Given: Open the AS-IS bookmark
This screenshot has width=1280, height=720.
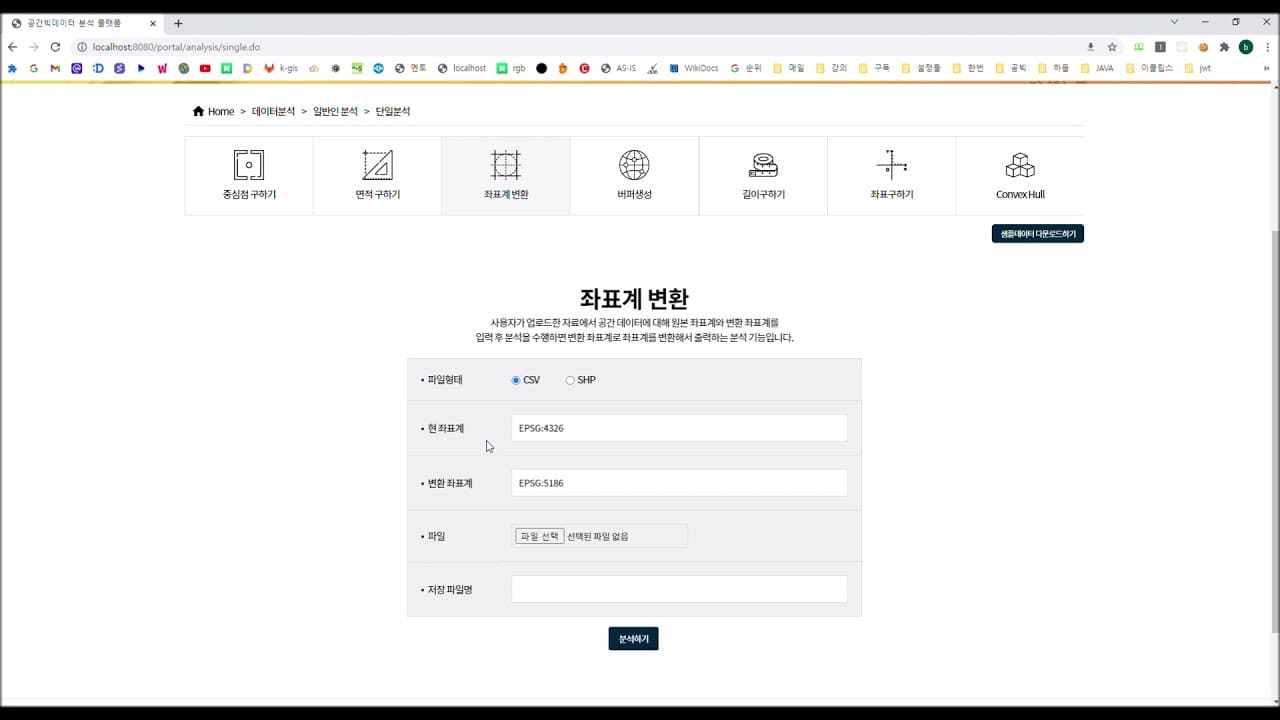Looking at the screenshot, I should click(618, 68).
